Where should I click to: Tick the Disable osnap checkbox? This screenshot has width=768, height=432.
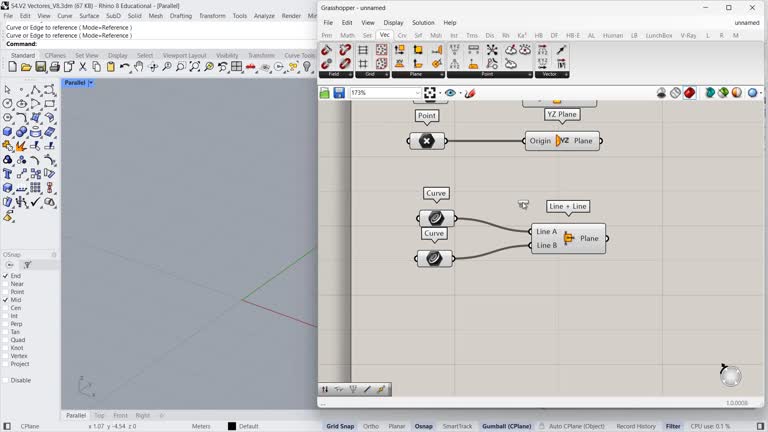[x=6, y=380]
